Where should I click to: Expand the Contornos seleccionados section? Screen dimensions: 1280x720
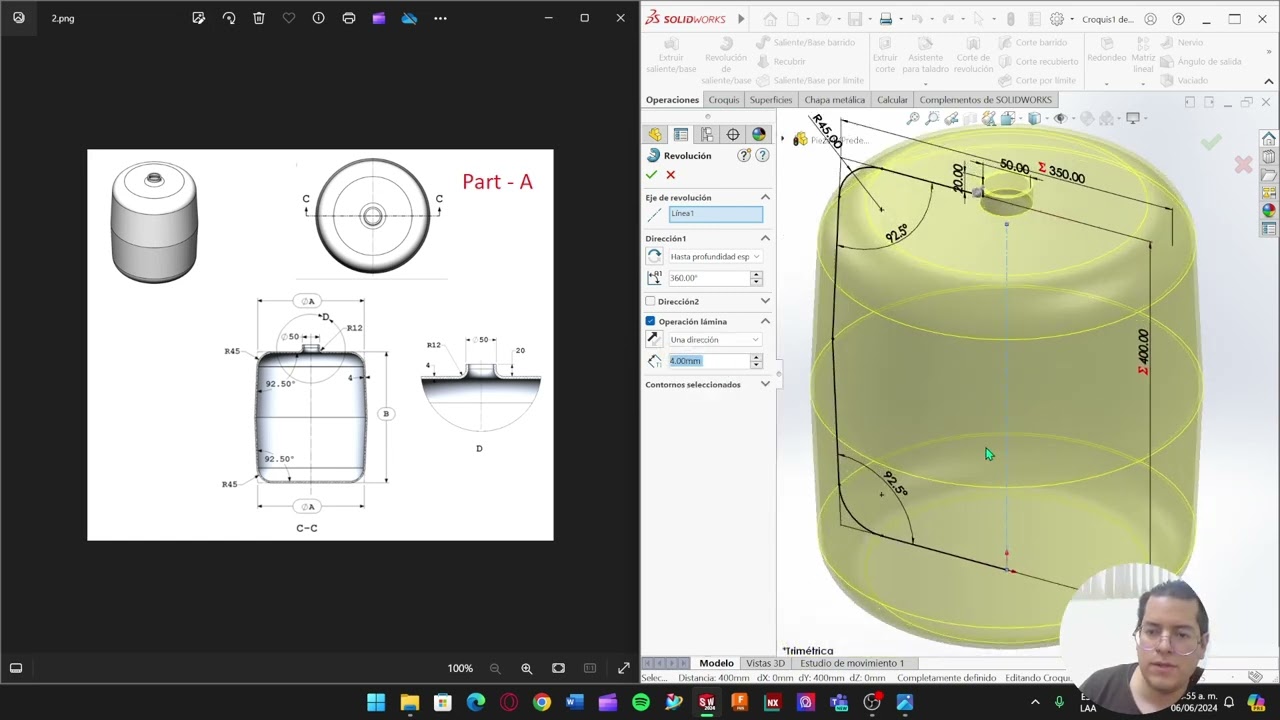tap(765, 384)
